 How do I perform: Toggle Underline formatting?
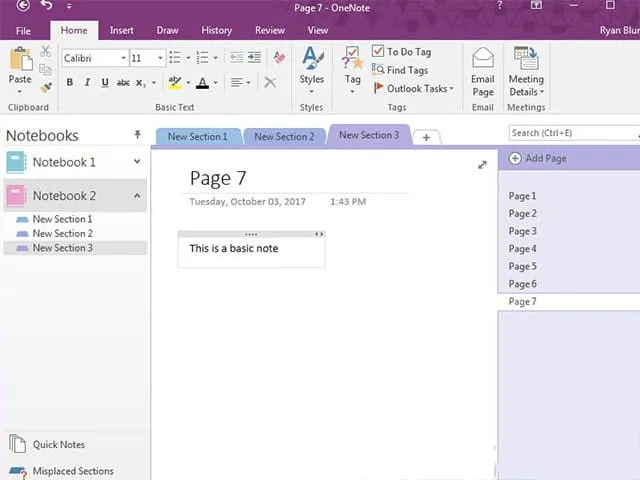[105, 82]
